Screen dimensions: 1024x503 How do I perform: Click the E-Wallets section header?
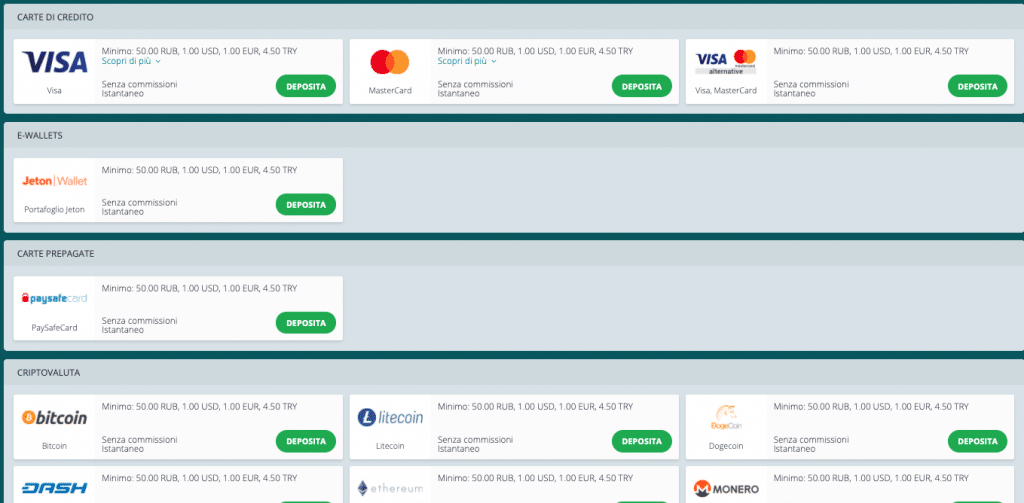(514, 135)
